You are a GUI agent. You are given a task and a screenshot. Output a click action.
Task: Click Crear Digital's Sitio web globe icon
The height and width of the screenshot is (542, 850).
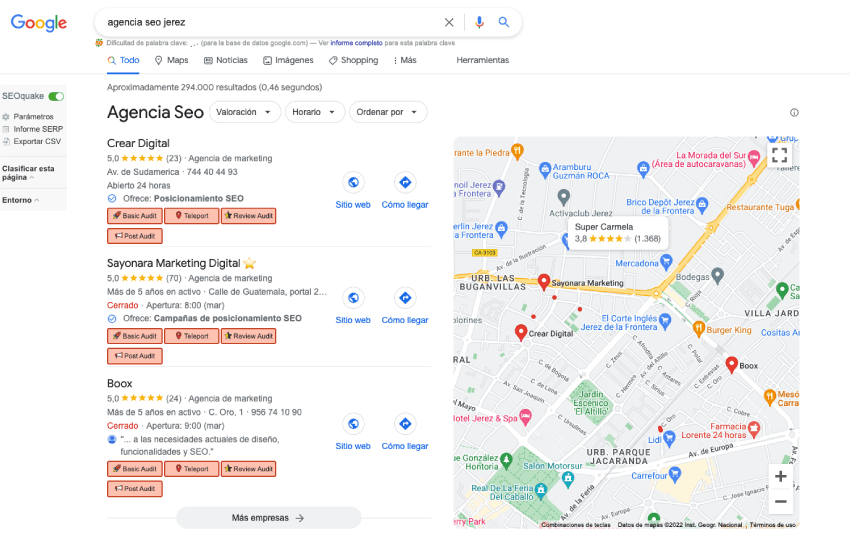353,182
